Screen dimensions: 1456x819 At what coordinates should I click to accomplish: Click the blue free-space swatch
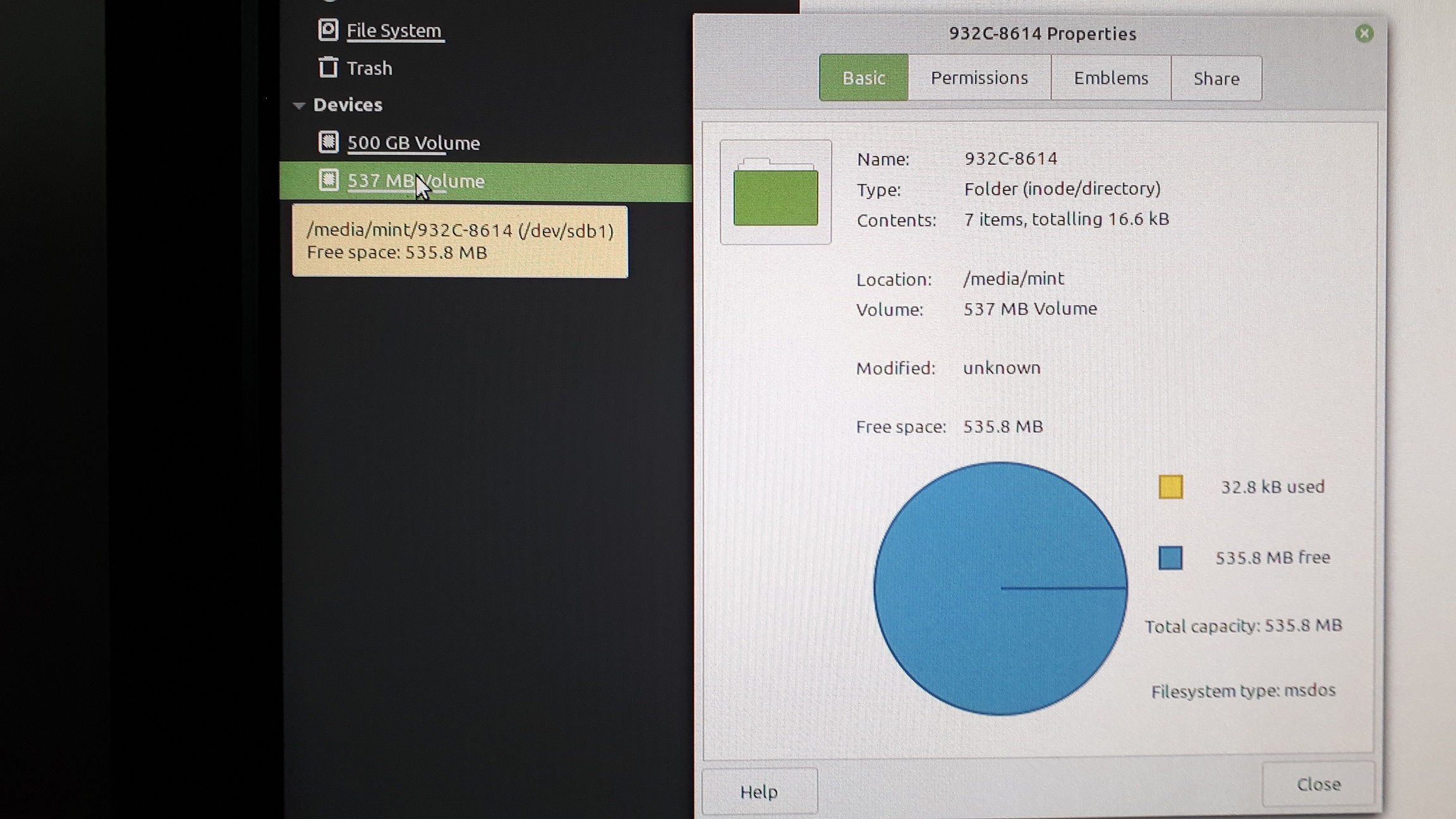coord(1170,557)
